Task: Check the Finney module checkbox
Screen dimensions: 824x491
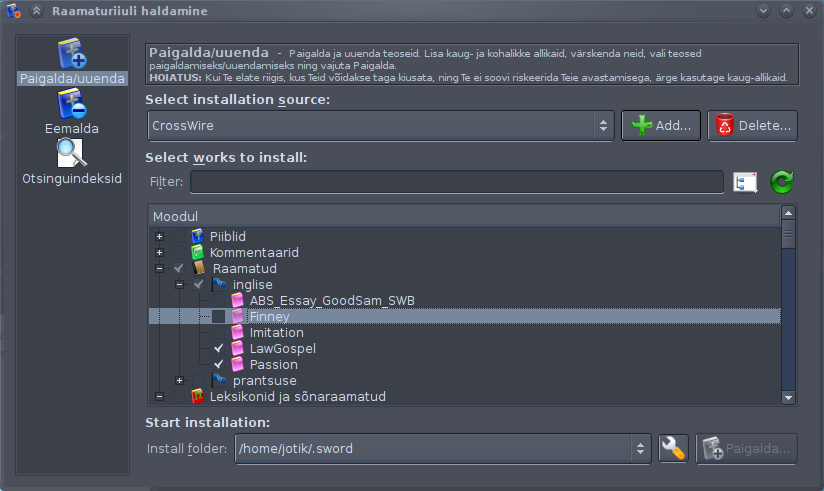Action: (x=219, y=316)
